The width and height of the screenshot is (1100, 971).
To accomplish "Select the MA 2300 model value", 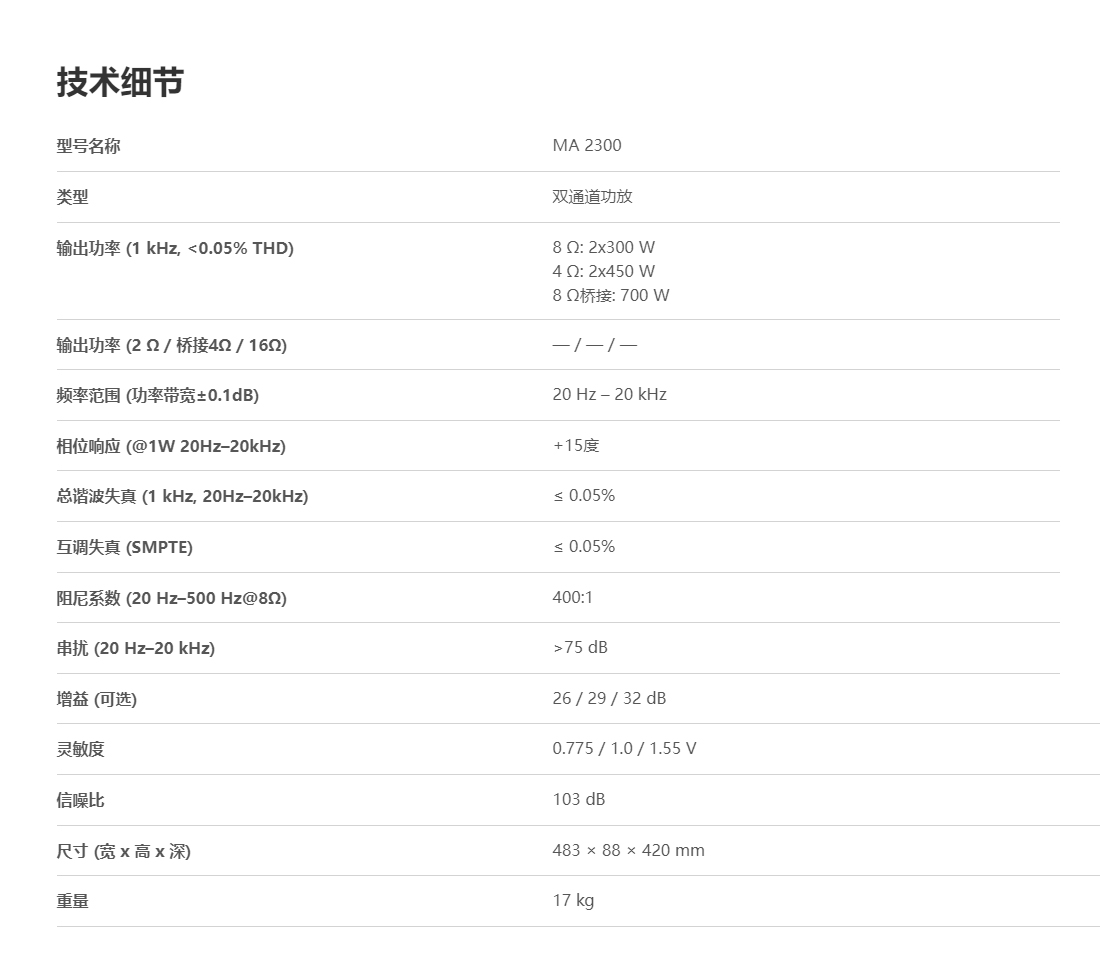I will pos(586,145).
